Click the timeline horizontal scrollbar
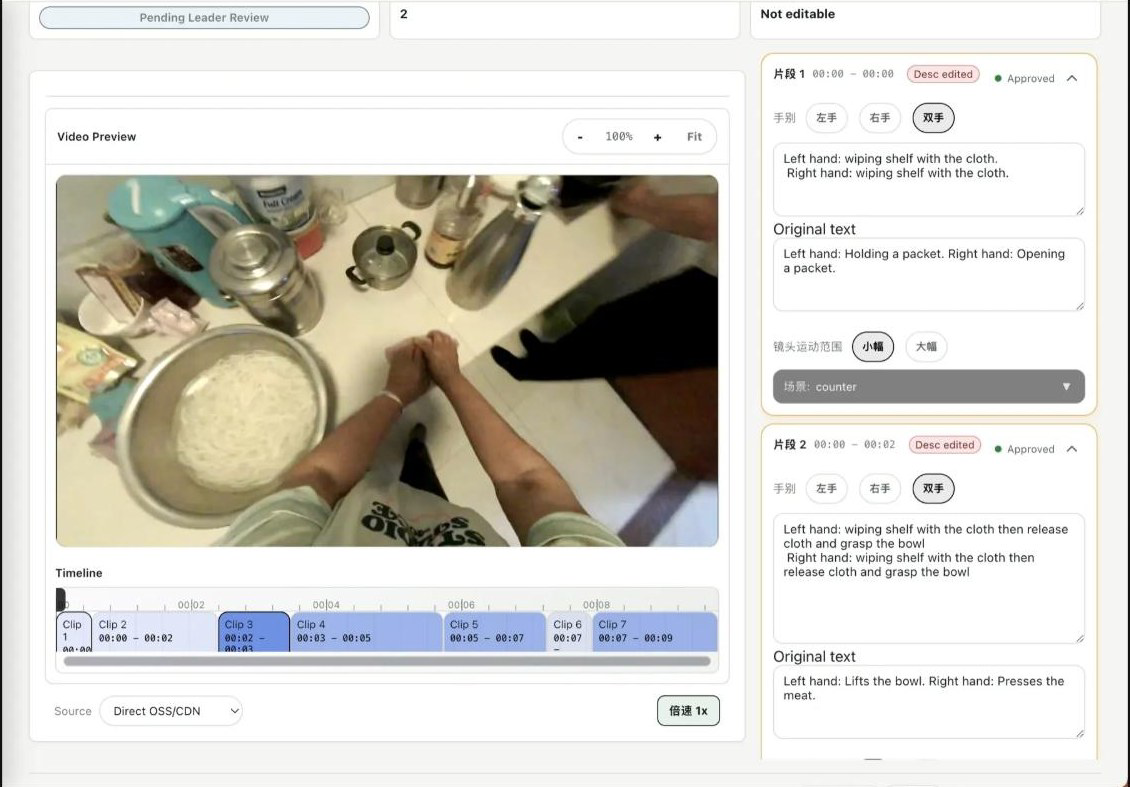The width and height of the screenshot is (1130, 787). (x=387, y=661)
